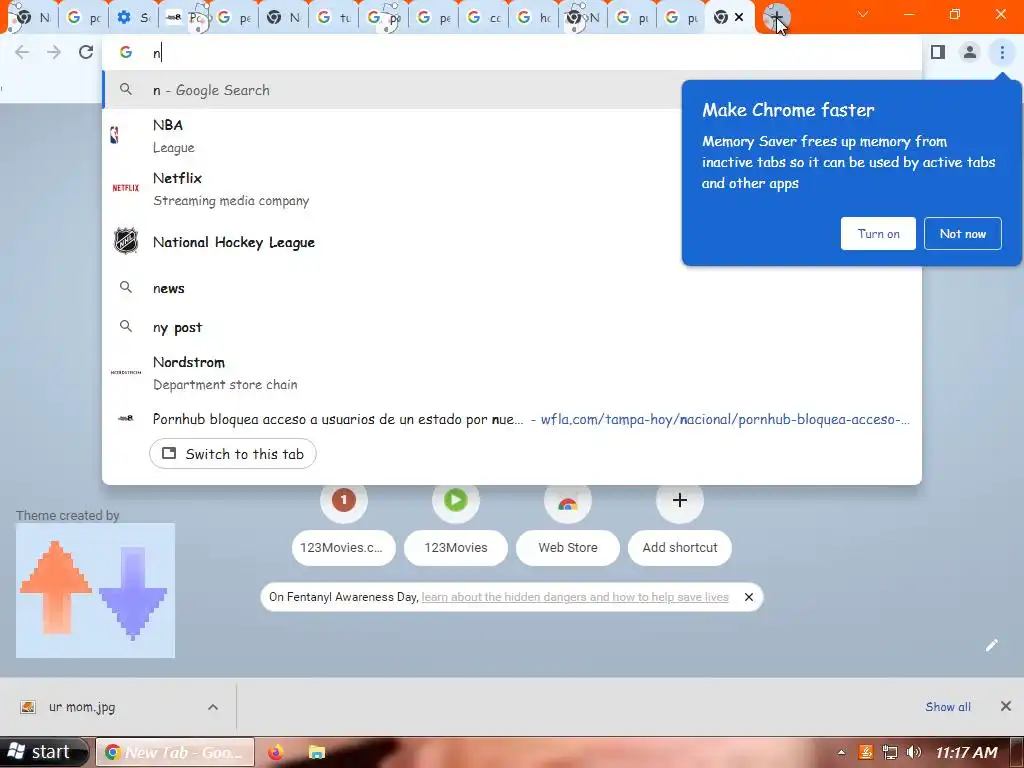Click the Add shortcut plus icon
The image size is (1024, 768).
tap(679, 500)
